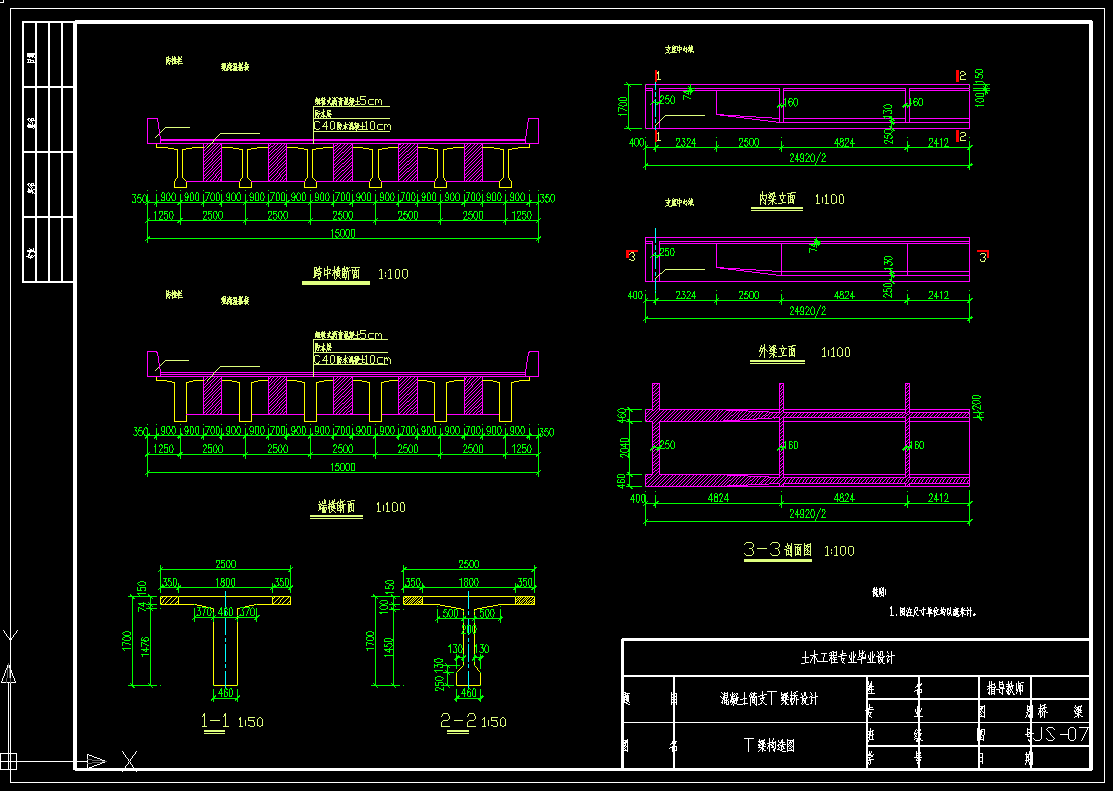Viewport: 1113px width, 791px height.
Task: Select the 土木工程专业毕业设计 header text
Action: point(847,658)
